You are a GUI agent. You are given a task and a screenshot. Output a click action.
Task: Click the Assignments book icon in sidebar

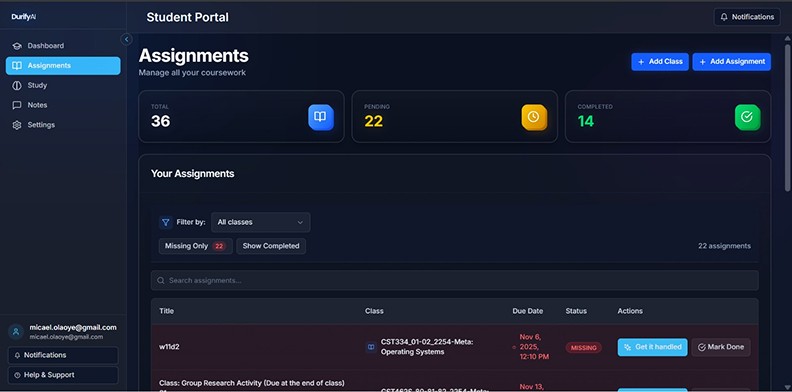[x=17, y=66]
